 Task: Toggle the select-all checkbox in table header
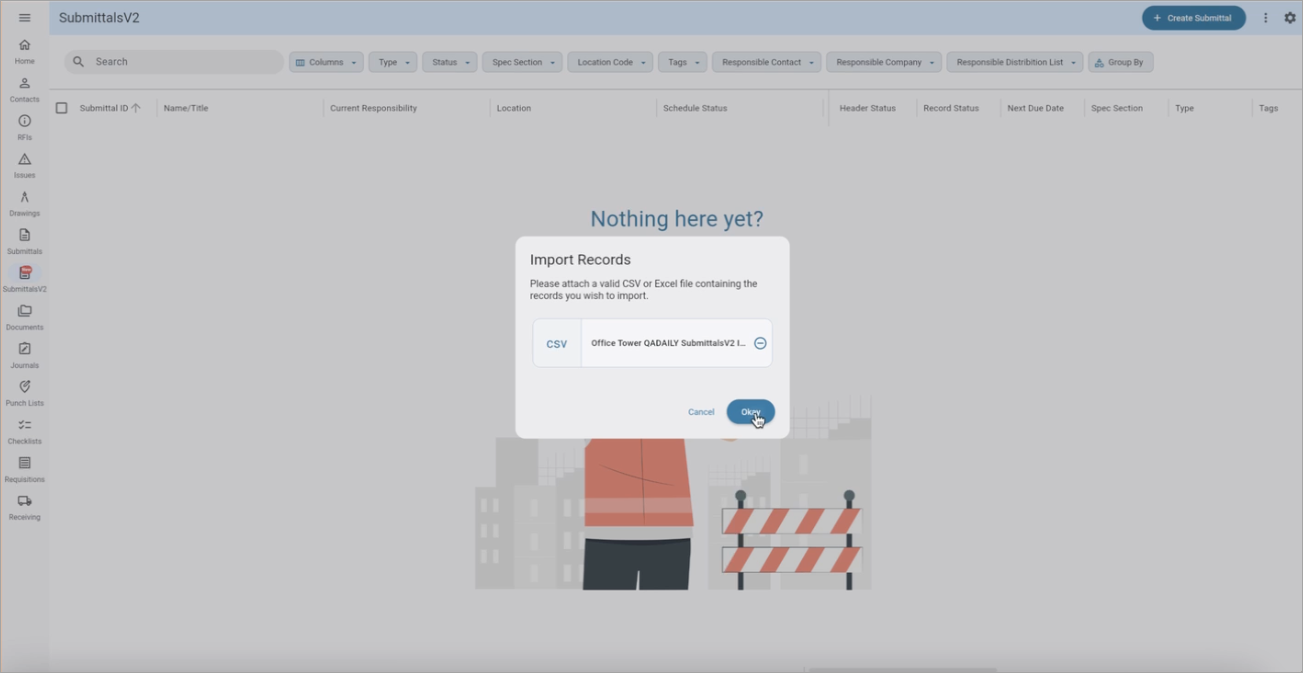[61, 108]
